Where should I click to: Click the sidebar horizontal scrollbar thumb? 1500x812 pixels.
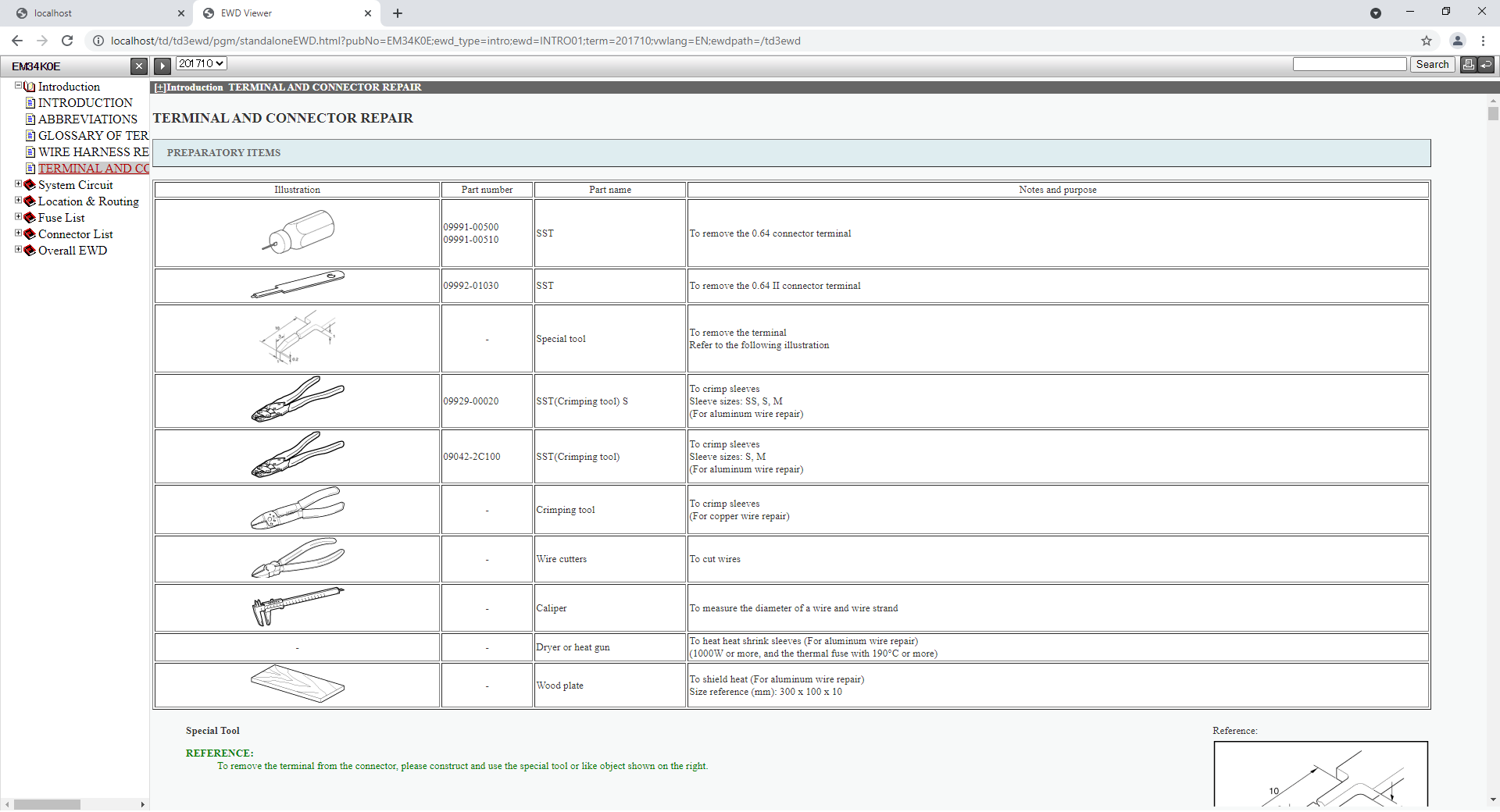click(x=47, y=804)
